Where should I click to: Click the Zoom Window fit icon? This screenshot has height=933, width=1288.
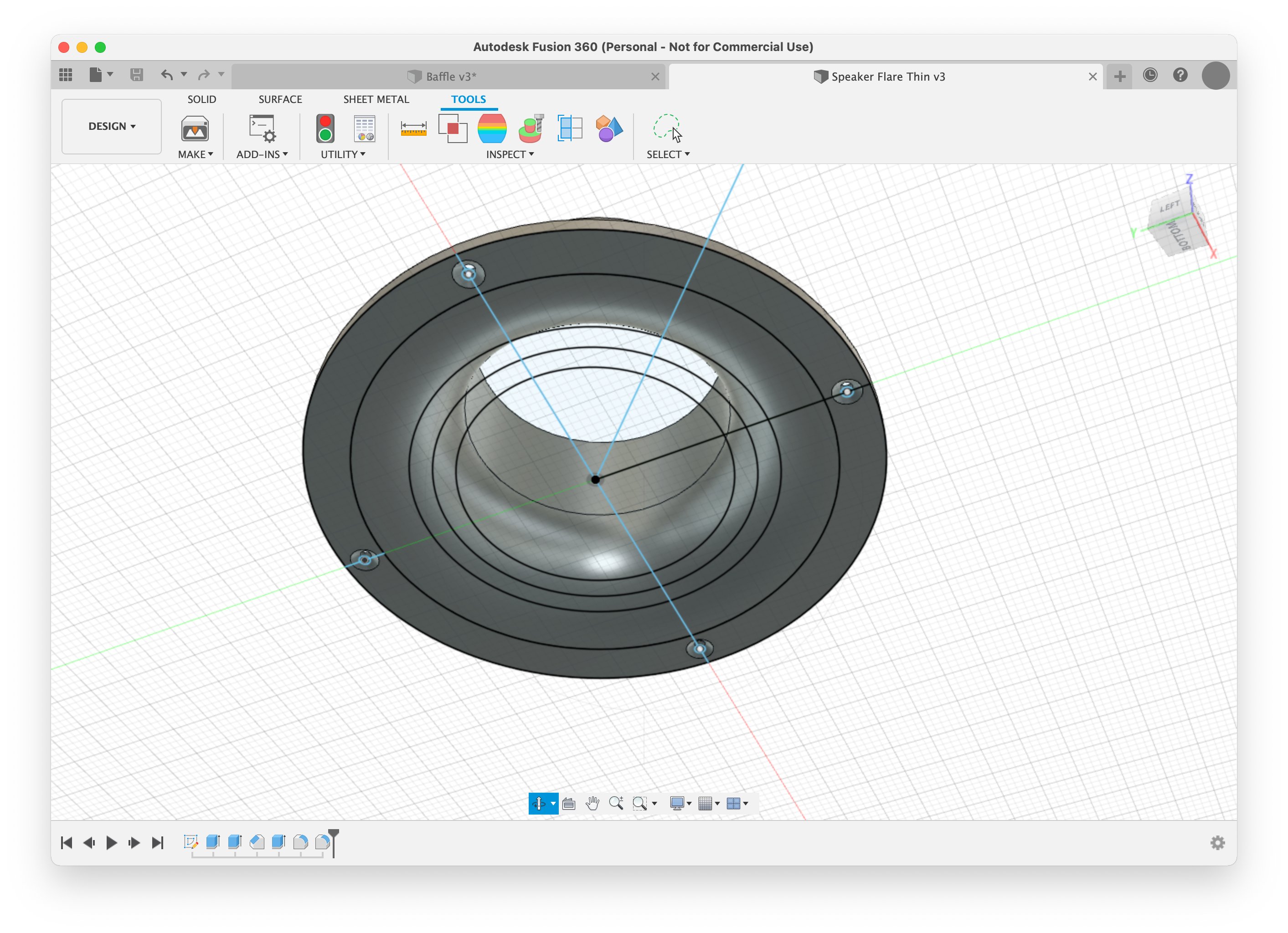tap(639, 803)
